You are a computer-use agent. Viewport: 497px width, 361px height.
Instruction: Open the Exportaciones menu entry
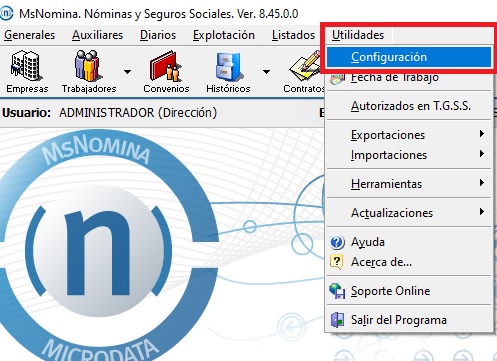pos(409,135)
